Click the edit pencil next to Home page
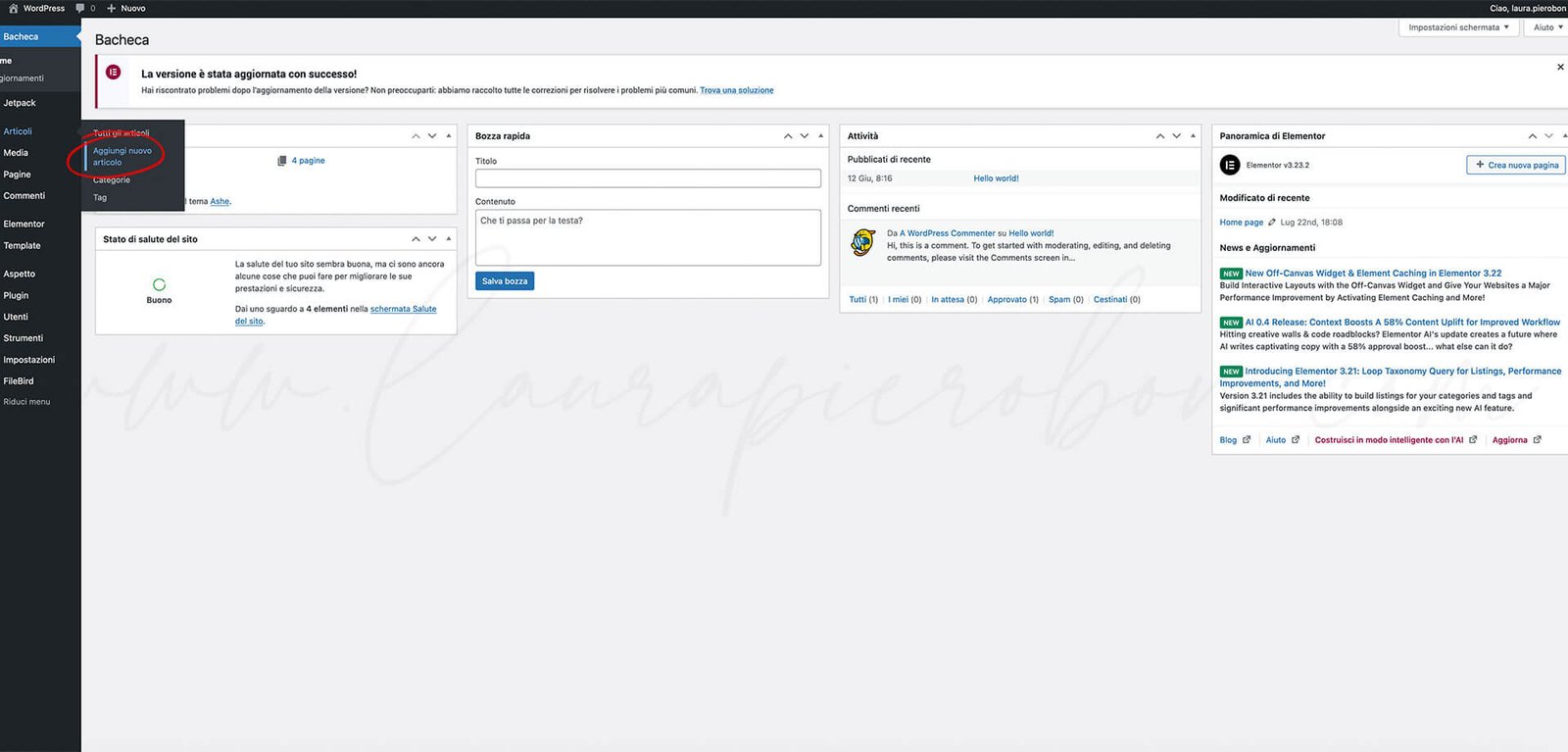This screenshot has width=1568, height=752. click(x=1272, y=223)
